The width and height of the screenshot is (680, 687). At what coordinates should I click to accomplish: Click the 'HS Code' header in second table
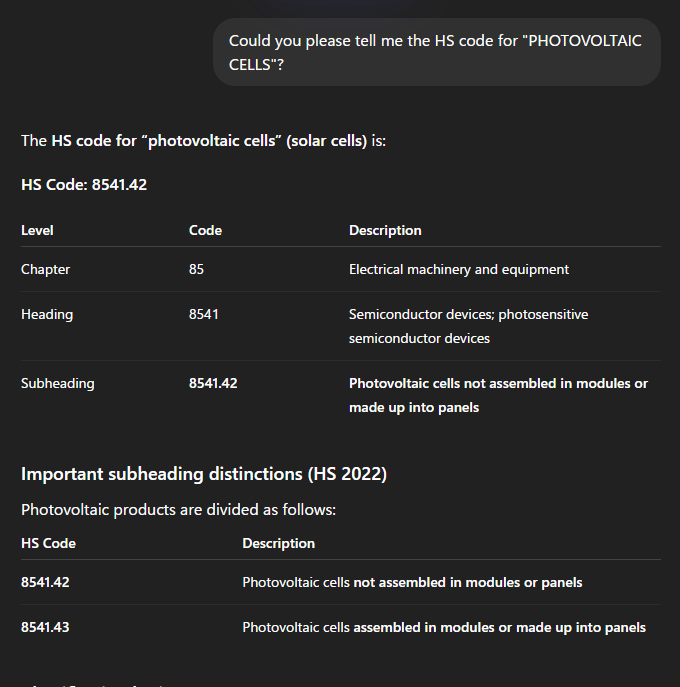[x=48, y=543]
